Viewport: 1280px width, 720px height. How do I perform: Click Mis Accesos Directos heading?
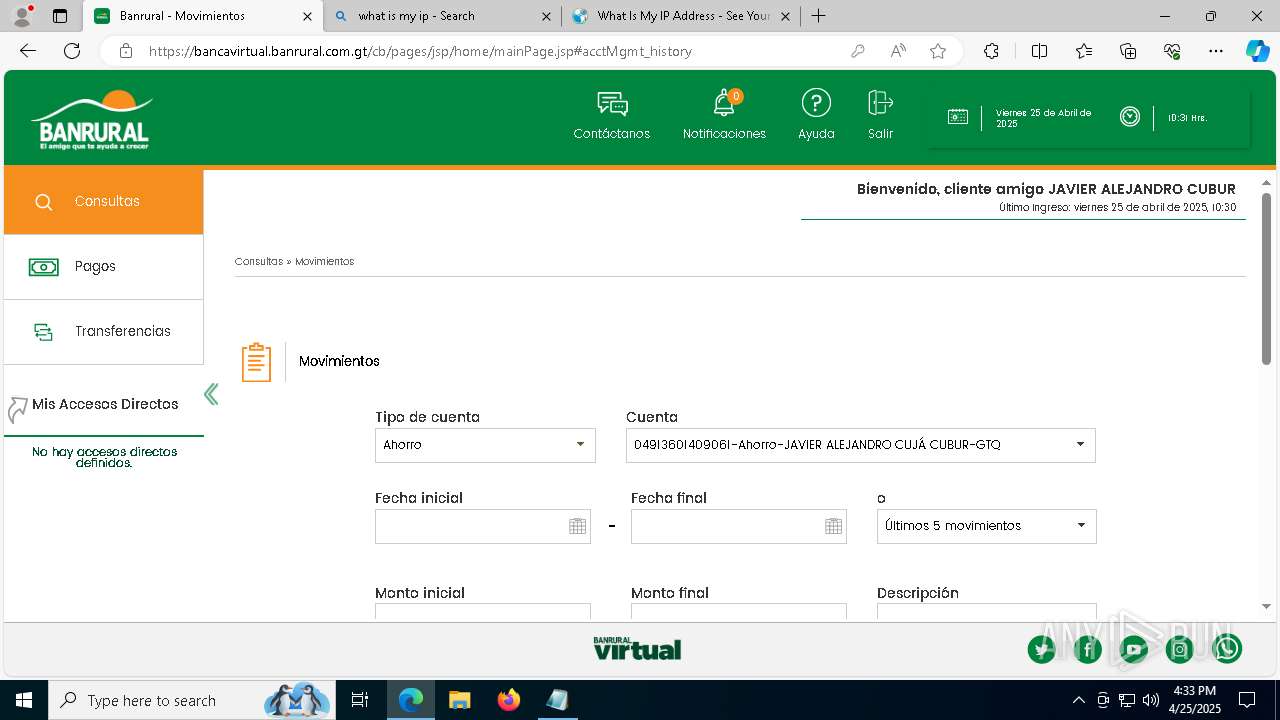(105, 404)
